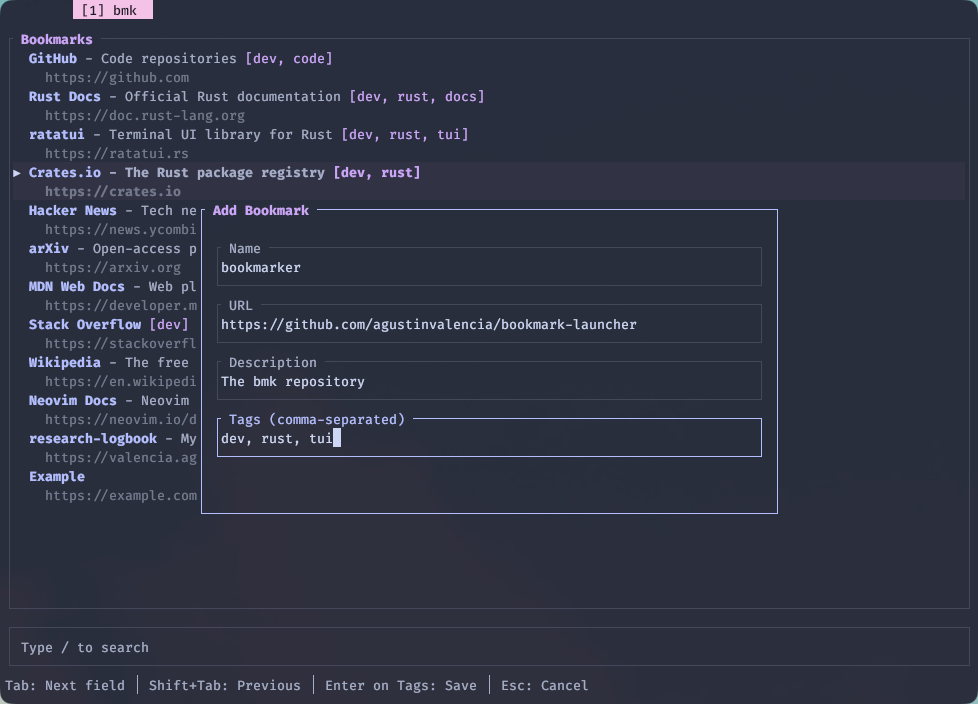Screen dimensions: 978x704
Task: Click the [dev, rust] tags on Crates.io
Action: pos(377,173)
